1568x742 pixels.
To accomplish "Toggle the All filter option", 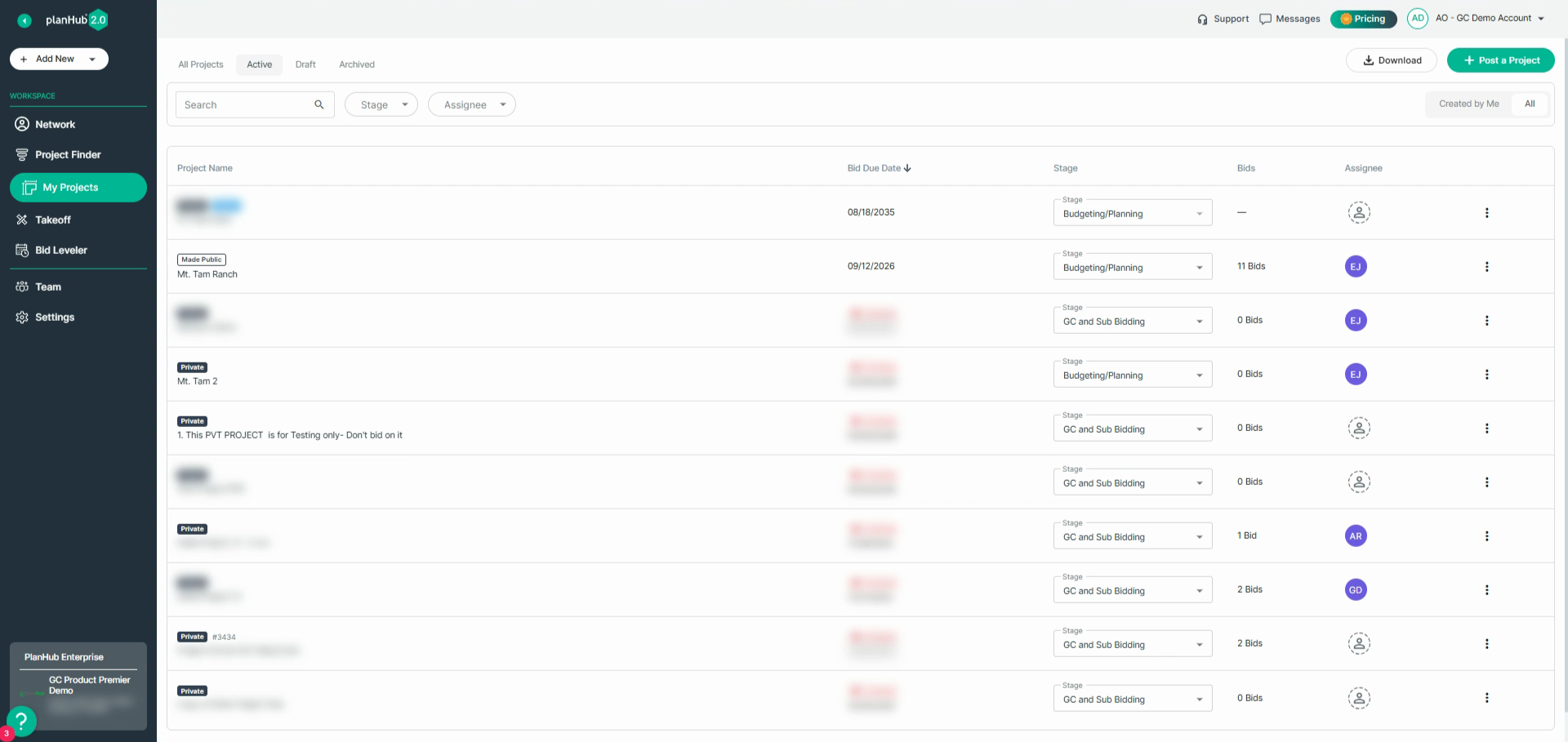I will point(1530,104).
